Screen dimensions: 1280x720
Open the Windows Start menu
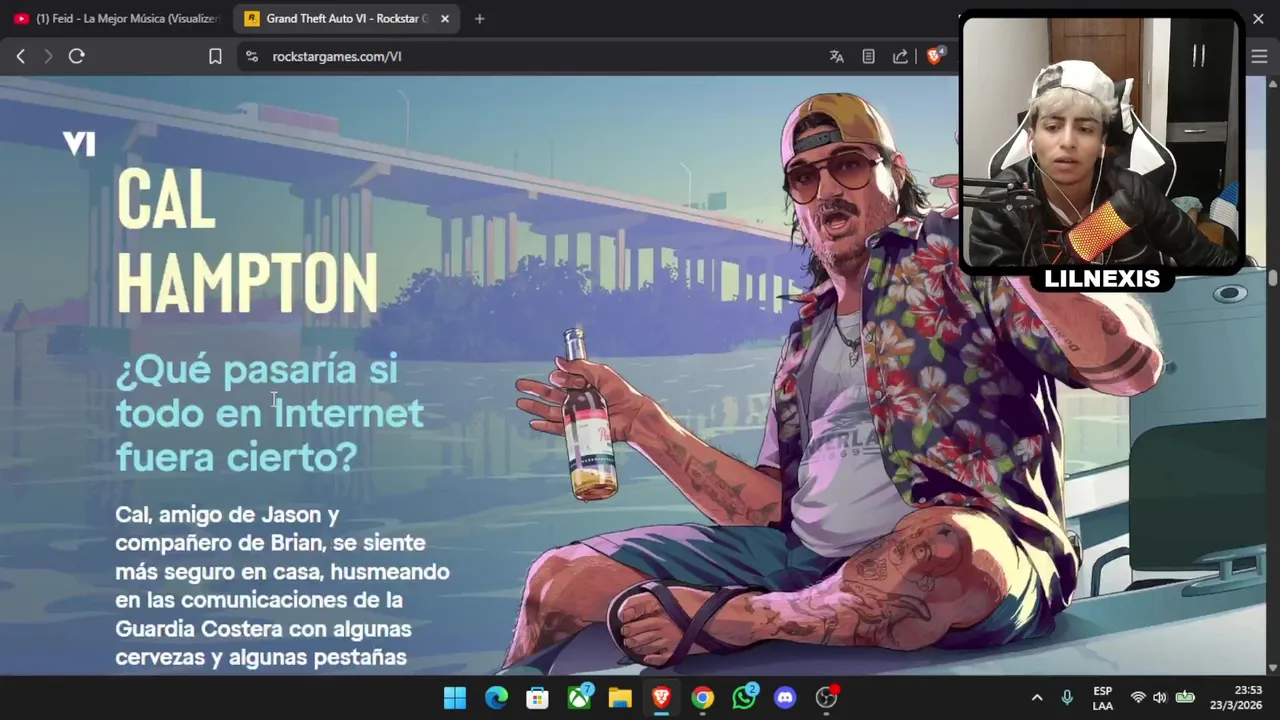click(454, 698)
